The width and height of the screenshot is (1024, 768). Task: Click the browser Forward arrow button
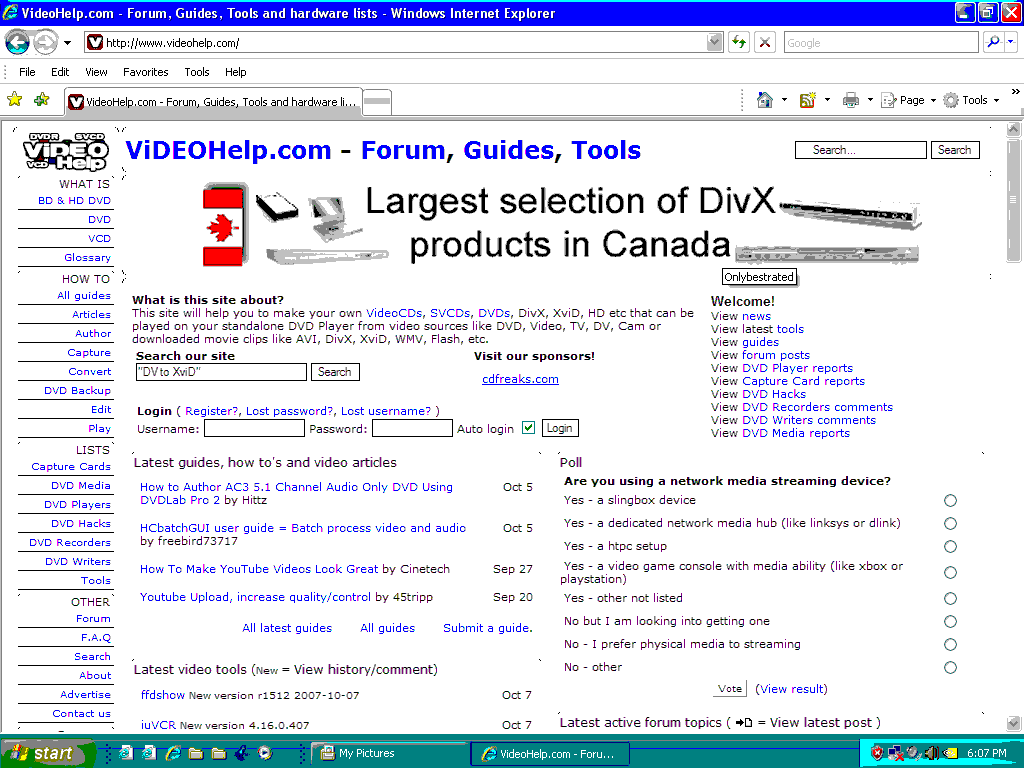click(x=45, y=43)
